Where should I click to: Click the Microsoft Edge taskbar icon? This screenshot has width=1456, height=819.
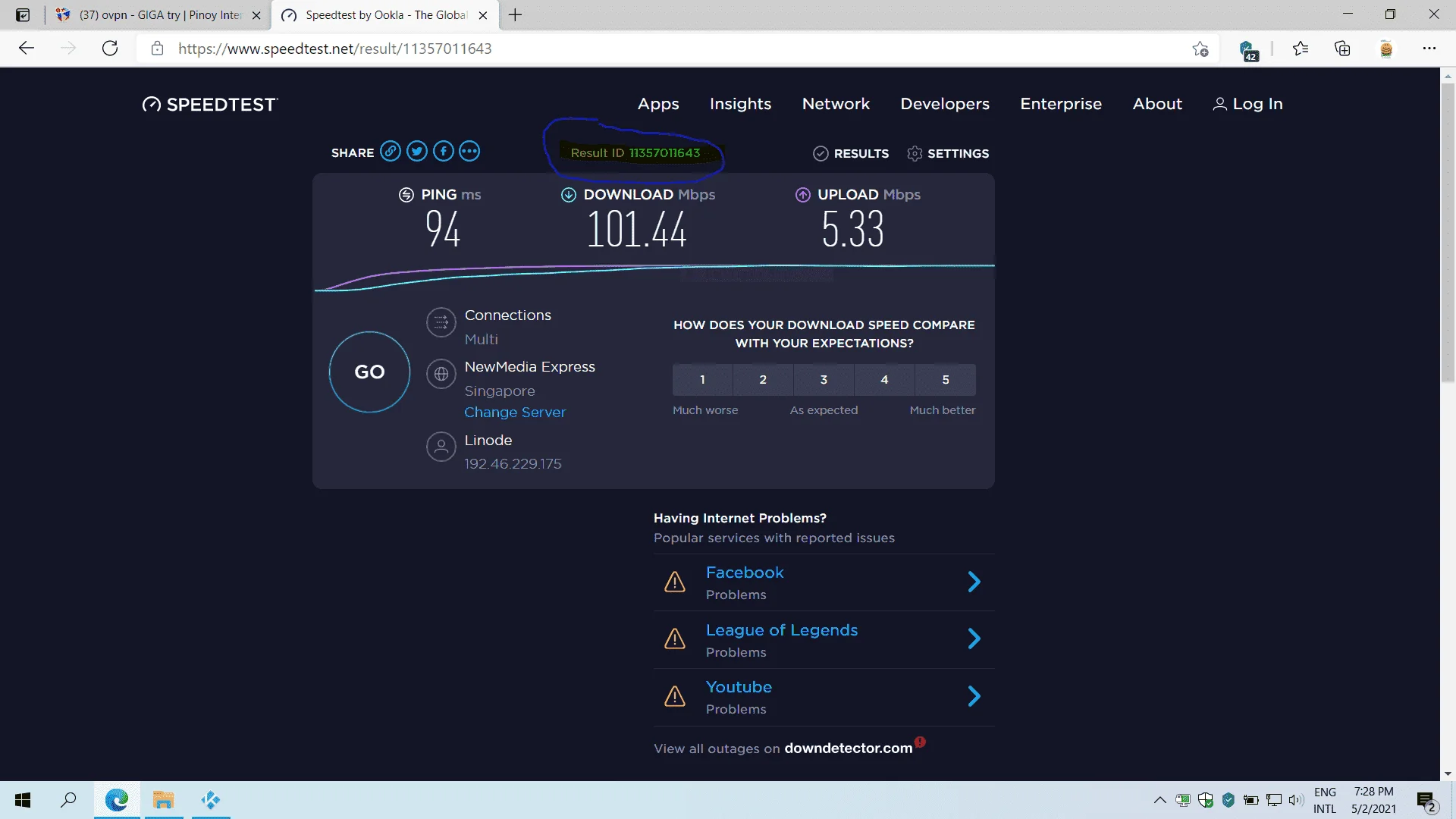[117, 800]
